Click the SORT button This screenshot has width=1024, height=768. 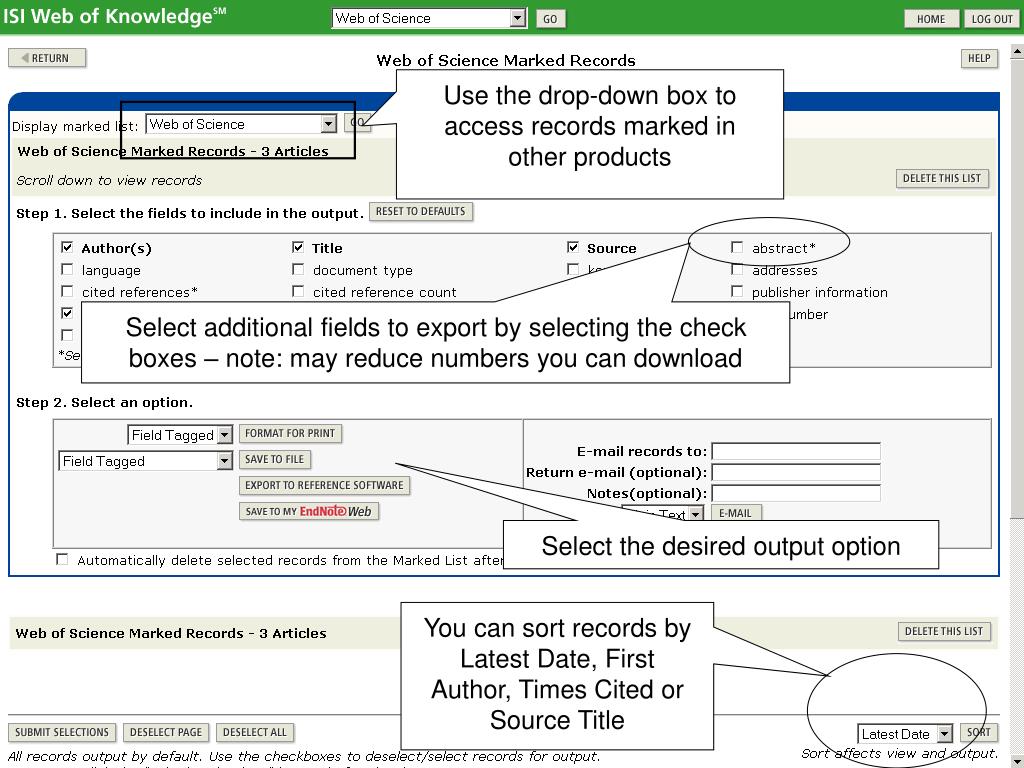click(978, 733)
